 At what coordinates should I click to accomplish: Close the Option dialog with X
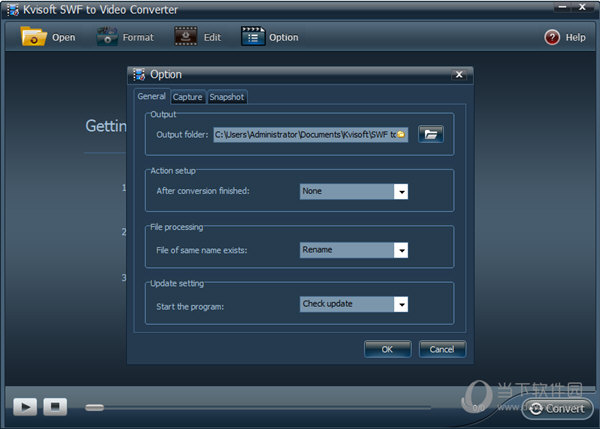[459, 74]
